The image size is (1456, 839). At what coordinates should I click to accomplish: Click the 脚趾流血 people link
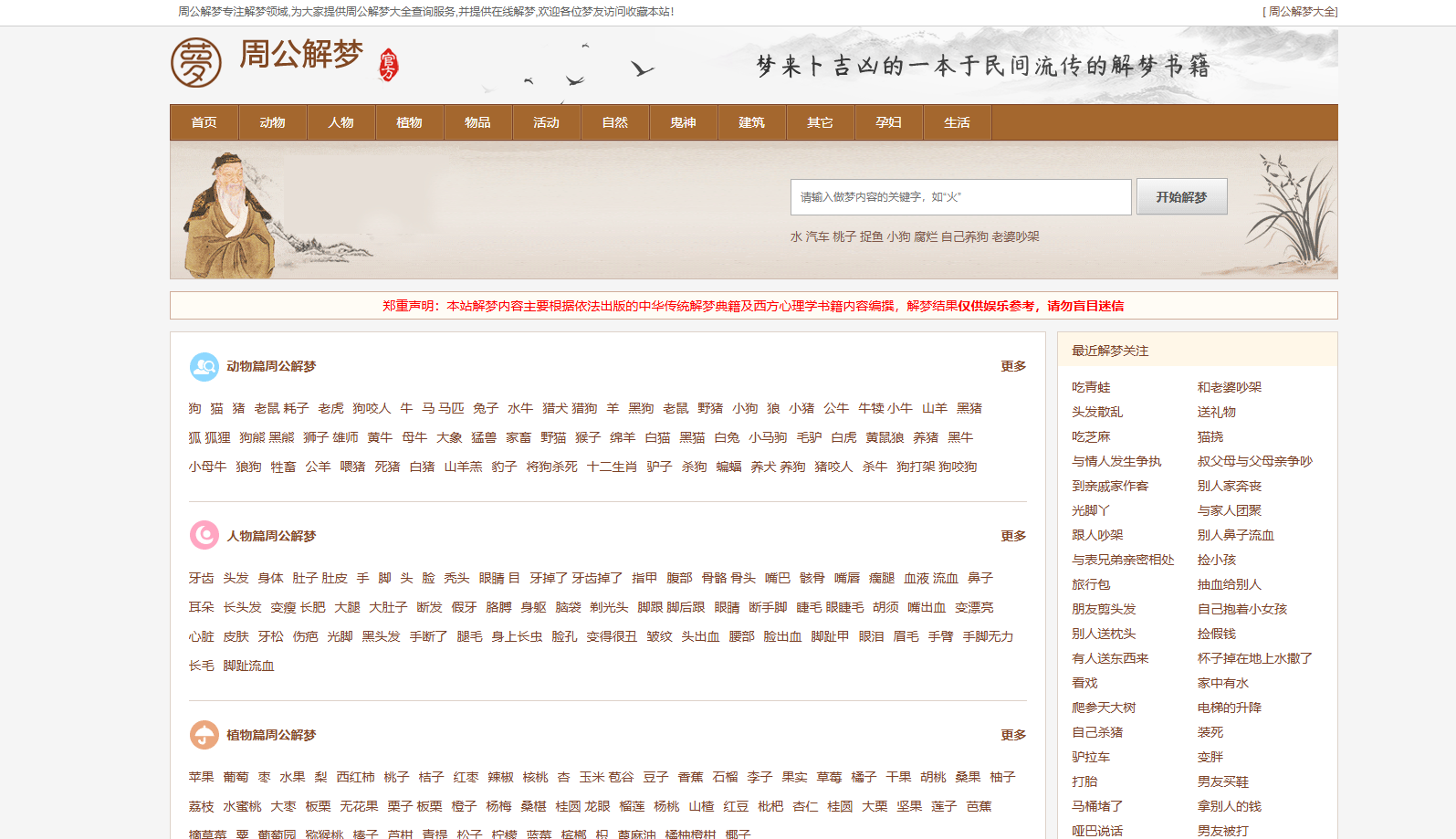(249, 666)
